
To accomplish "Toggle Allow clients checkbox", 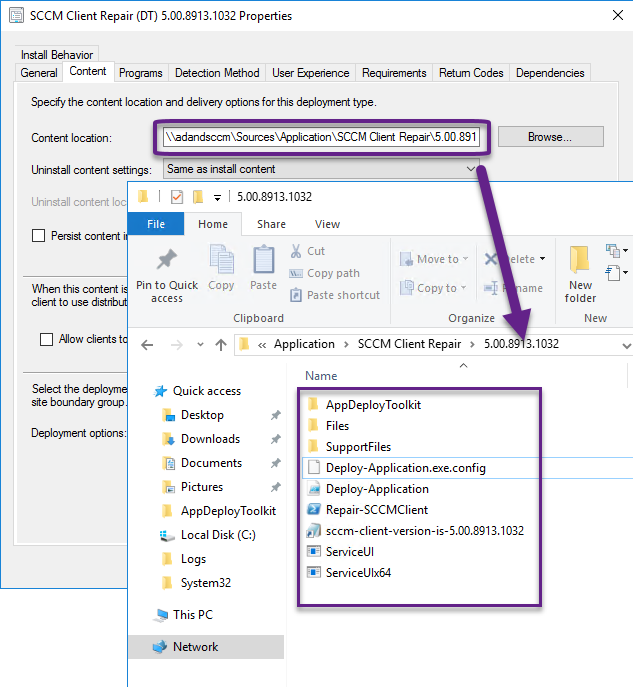I will (46, 339).
